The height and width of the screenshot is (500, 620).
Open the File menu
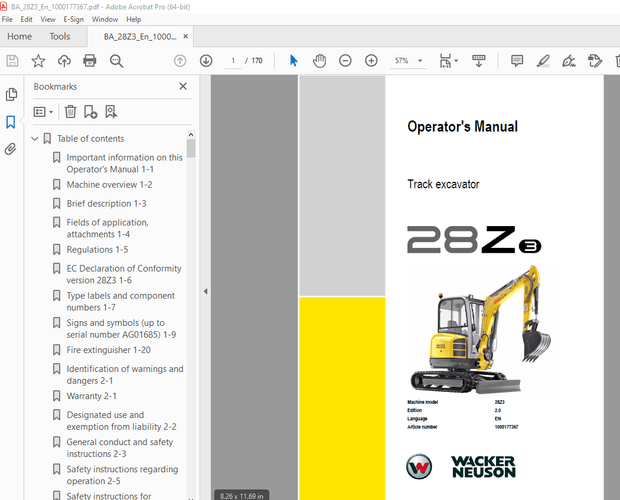[x=7, y=19]
